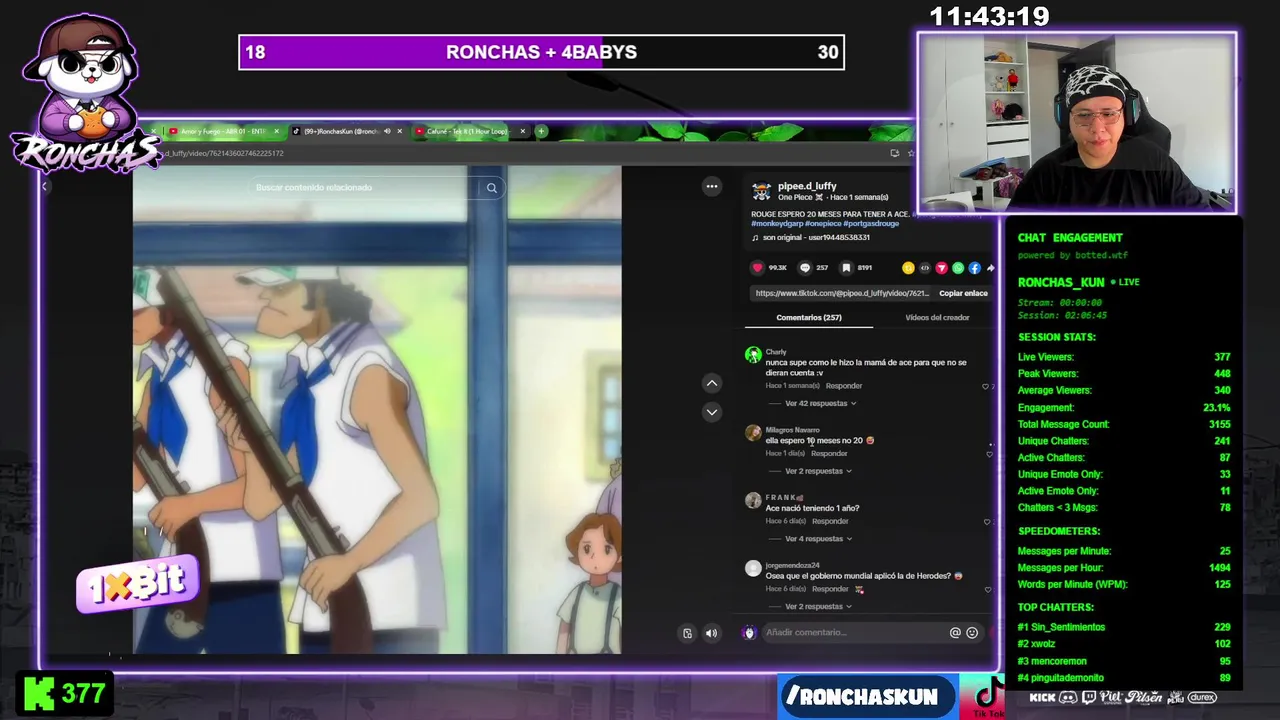Image resolution: width=1280 pixels, height=720 pixels.
Task: Expand Ver 2 respuestas under Milagros Navarro
Action: click(818, 471)
